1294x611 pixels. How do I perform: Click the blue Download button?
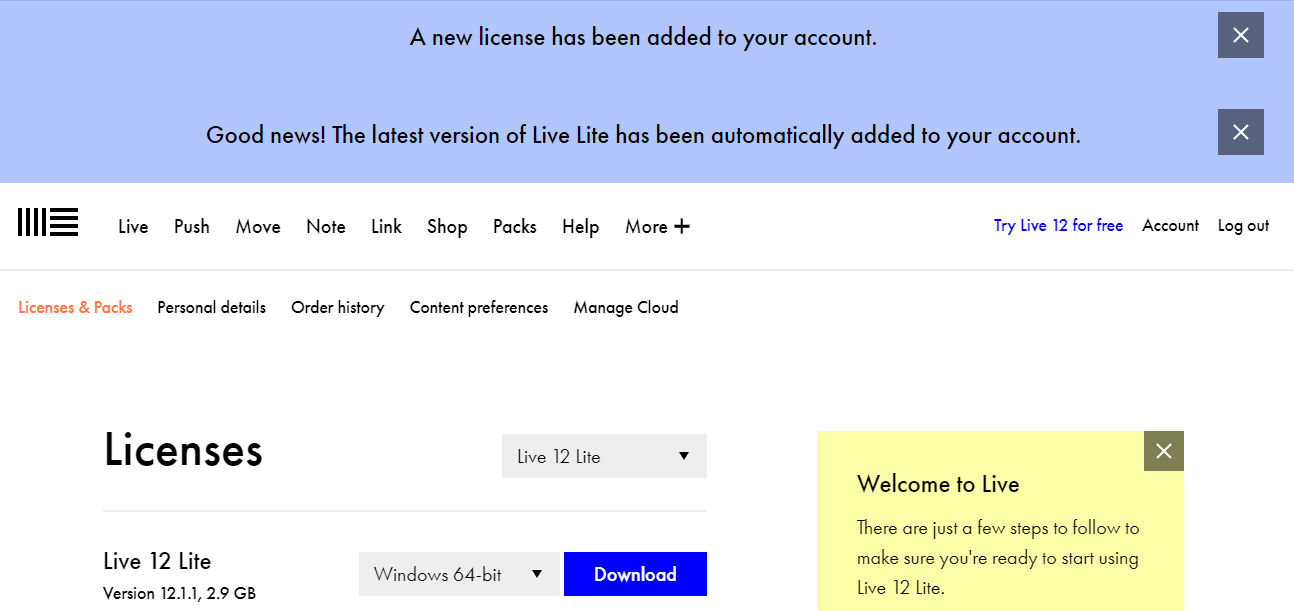[x=635, y=574]
